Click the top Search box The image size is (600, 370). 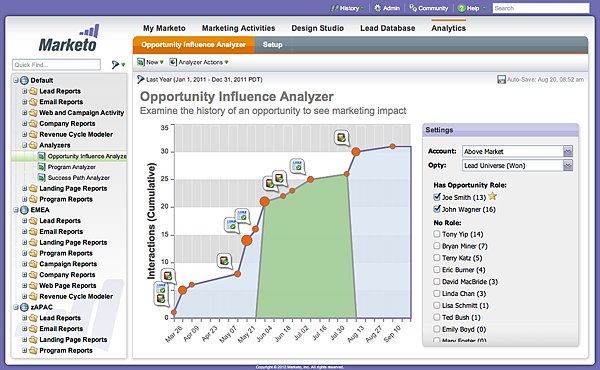[541, 8]
